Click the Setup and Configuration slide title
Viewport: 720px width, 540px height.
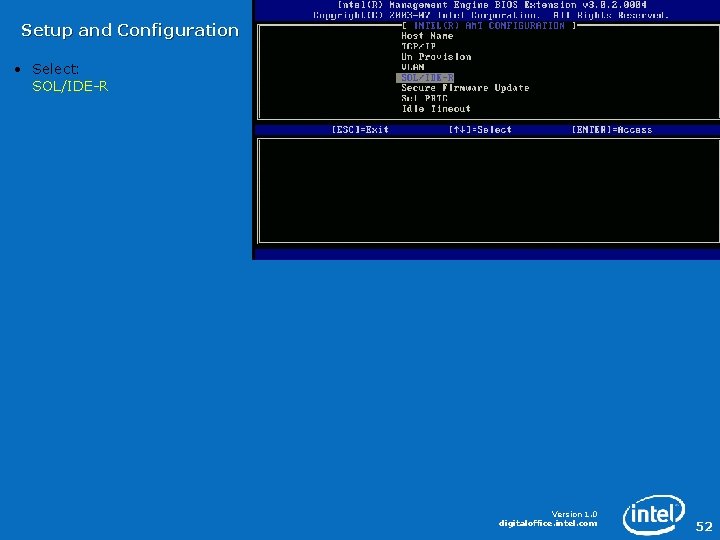[x=130, y=30]
